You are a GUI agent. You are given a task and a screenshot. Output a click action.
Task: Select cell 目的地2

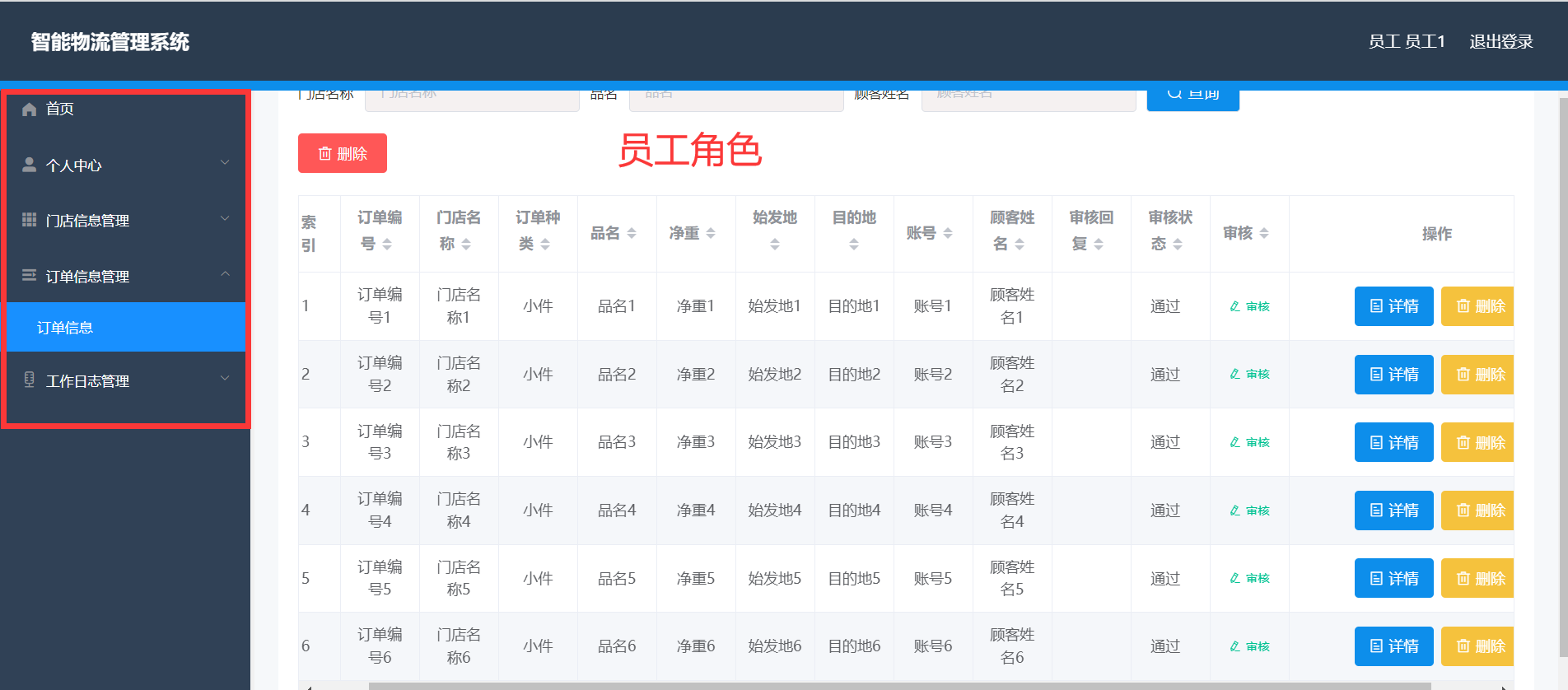tap(854, 374)
